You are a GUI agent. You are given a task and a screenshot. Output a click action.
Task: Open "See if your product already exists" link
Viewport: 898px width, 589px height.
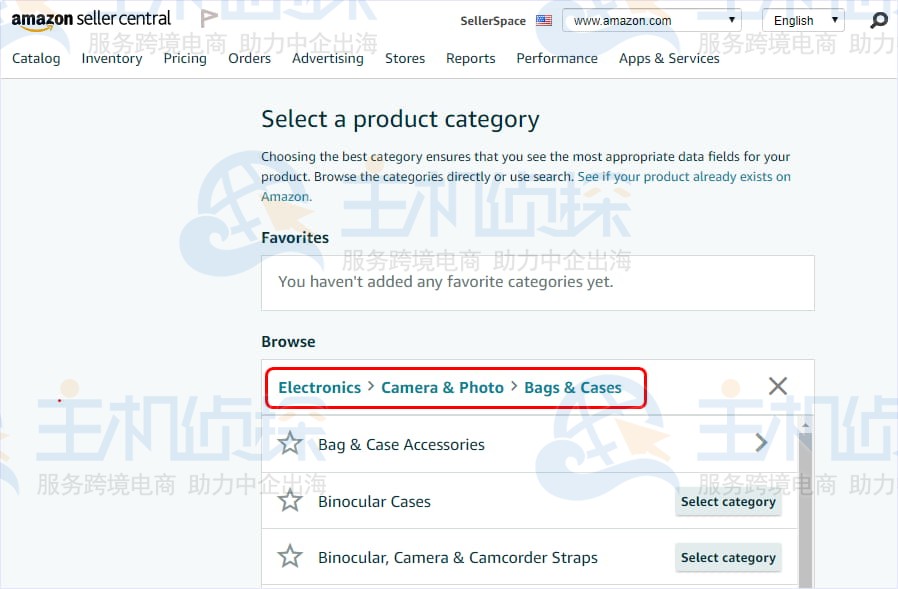click(684, 176)
